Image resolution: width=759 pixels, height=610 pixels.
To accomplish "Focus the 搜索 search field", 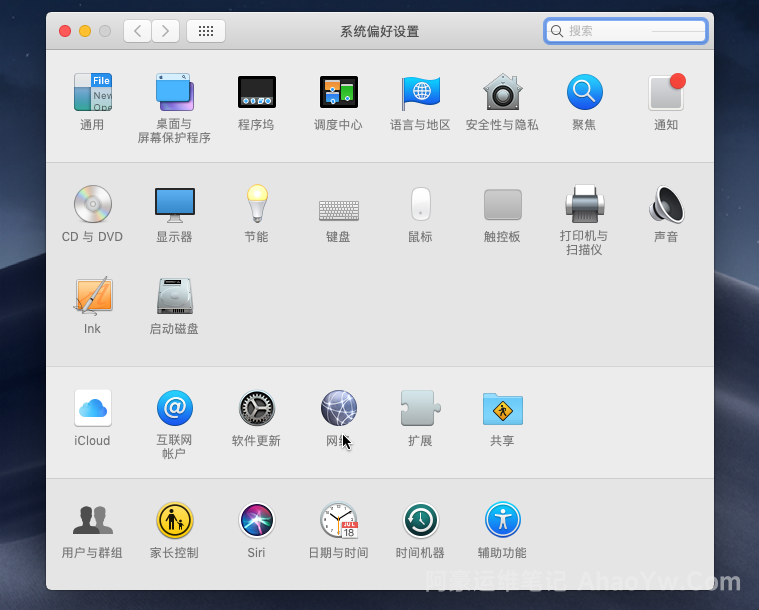I will pyautogui.click(x=625, y=31).
